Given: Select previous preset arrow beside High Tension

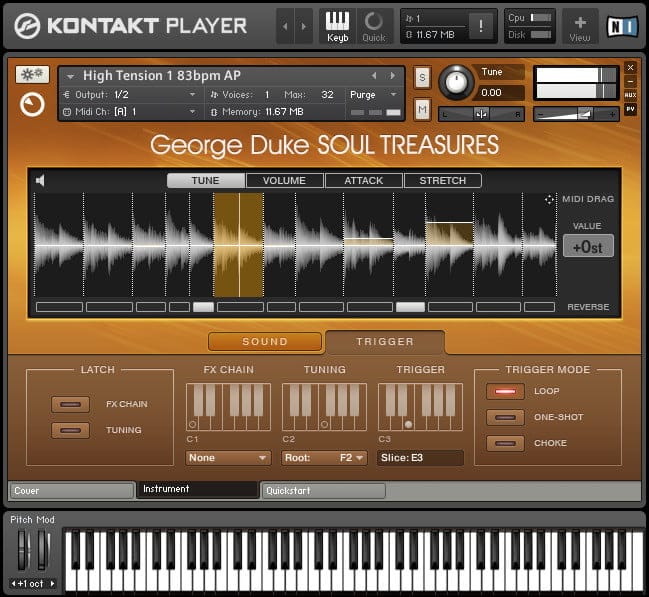Looking at the screenshot, I should pos(374,76).
